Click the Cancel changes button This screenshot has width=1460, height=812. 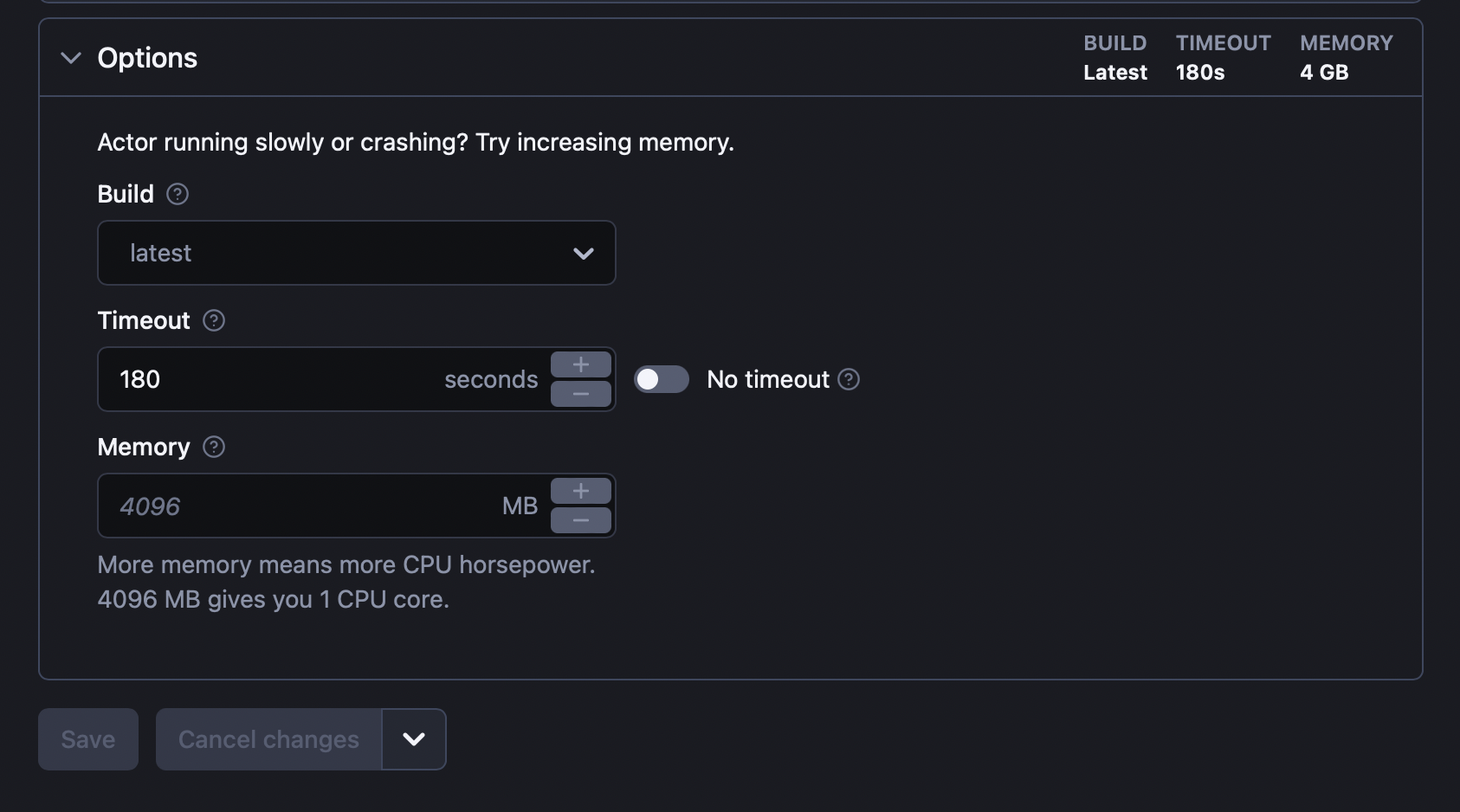268,739
